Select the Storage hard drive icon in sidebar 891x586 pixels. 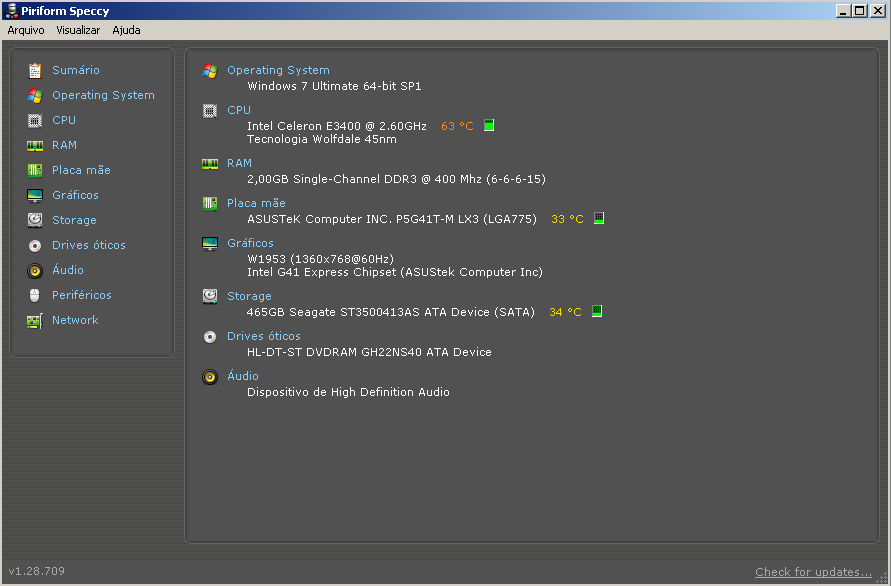(35, 220)
